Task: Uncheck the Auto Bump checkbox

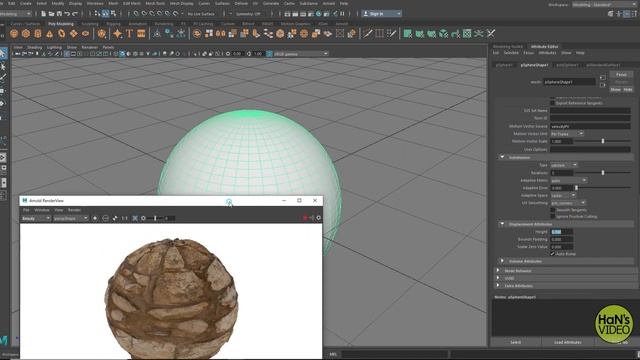Action: [553, 254]
